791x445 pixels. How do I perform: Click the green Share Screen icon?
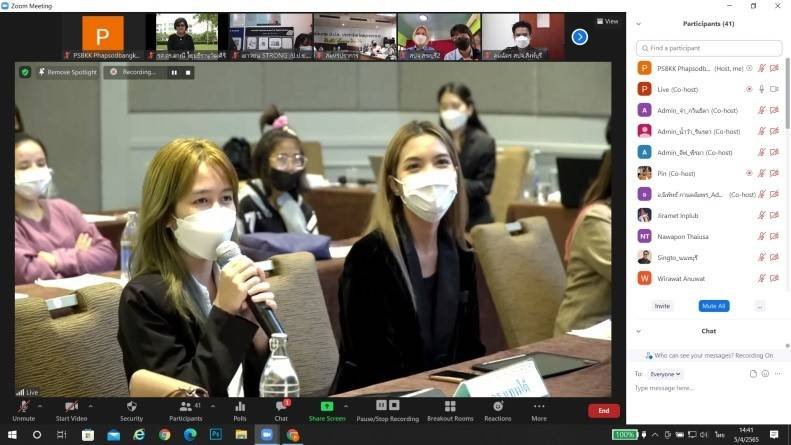point(327,407)
